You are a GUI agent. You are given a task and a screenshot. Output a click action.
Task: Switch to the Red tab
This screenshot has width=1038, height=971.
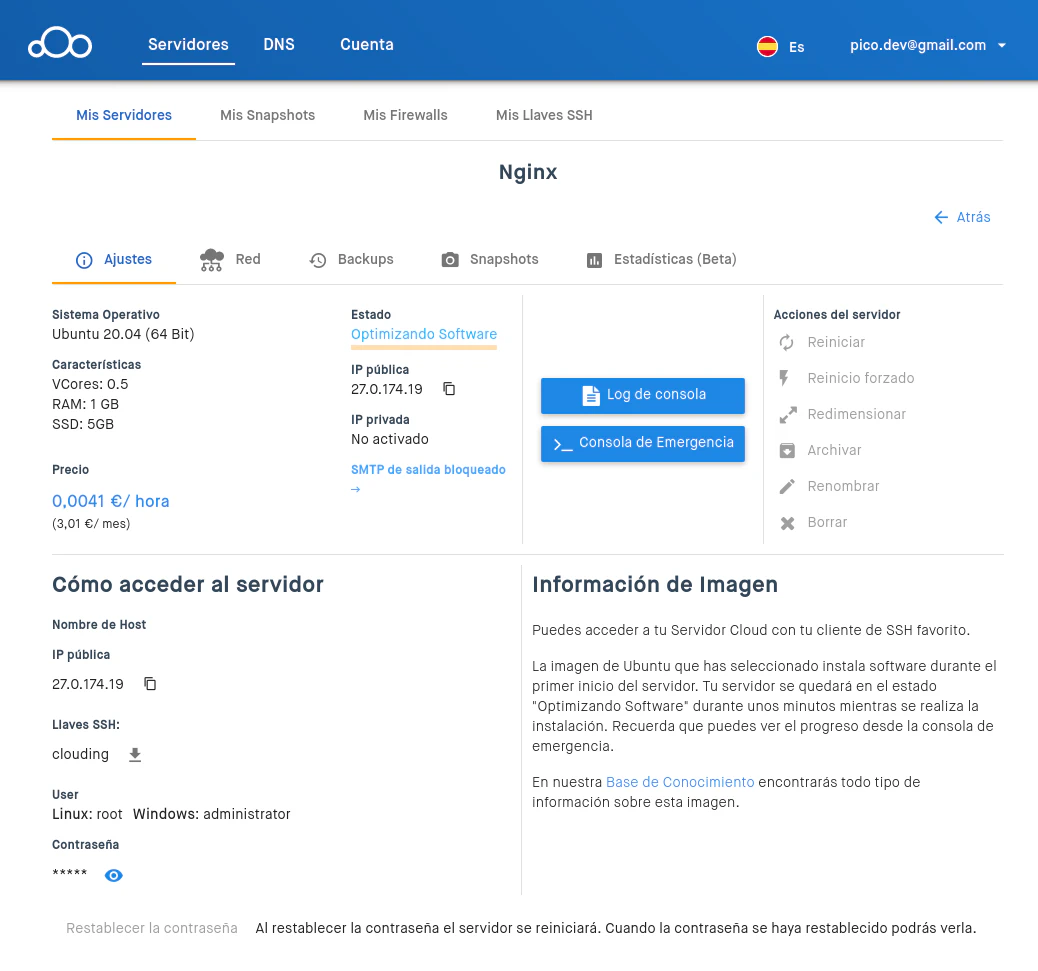point(230,260)
